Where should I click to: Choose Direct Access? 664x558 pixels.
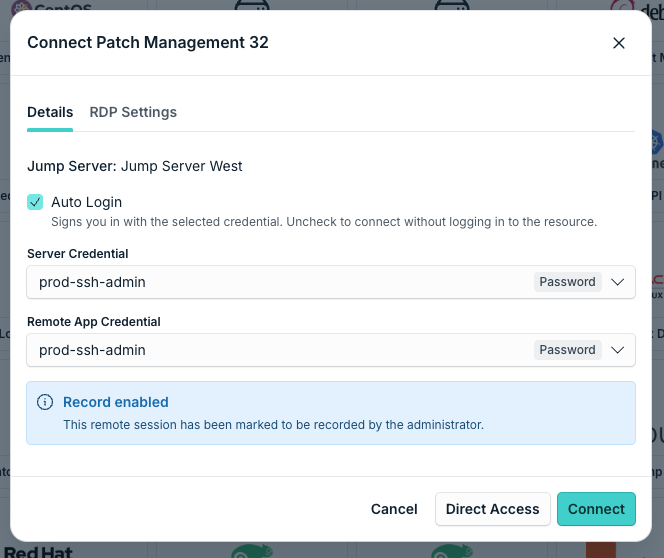click(492, 509)
